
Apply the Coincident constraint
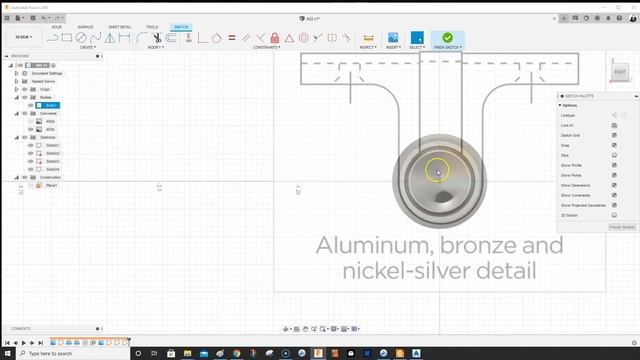(x=202, y=38)
